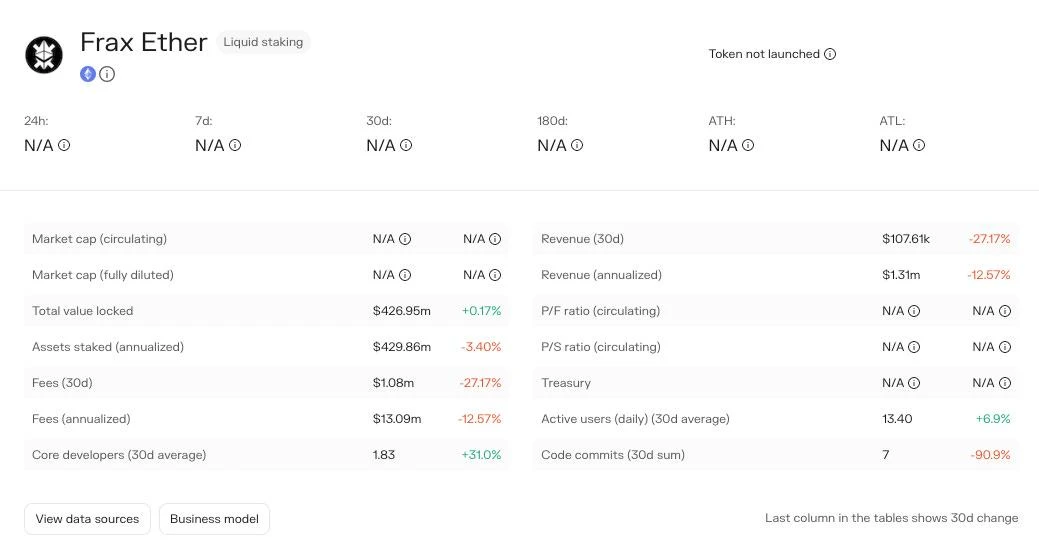Click the info icon beside 24h N/A
Viewport: 1039px width, 553px height.
pos(64,145)
